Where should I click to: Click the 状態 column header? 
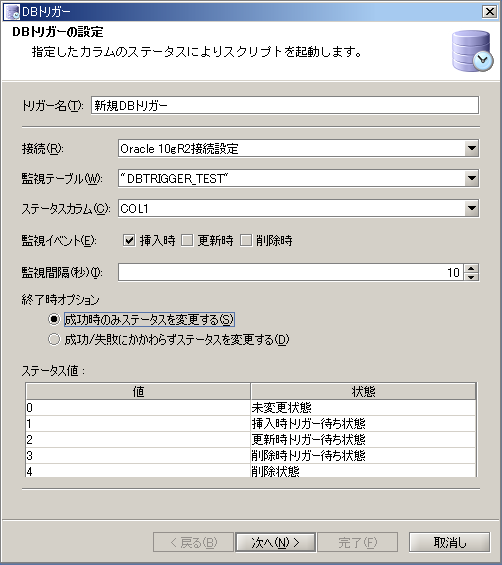coord(363,391)
